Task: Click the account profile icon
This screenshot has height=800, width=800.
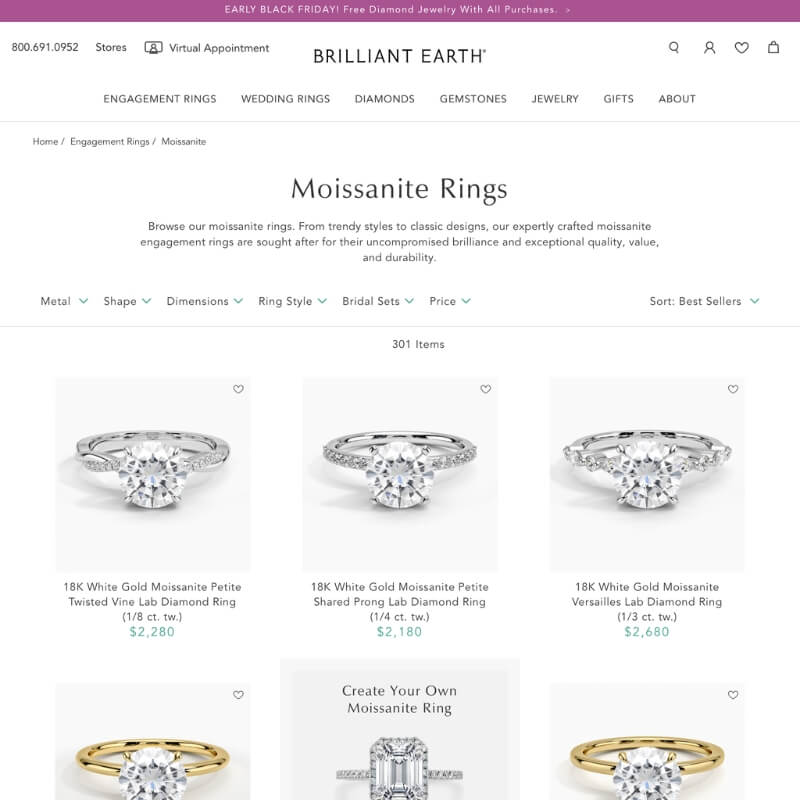Action: pyautogui.click(x=708, y=47)
